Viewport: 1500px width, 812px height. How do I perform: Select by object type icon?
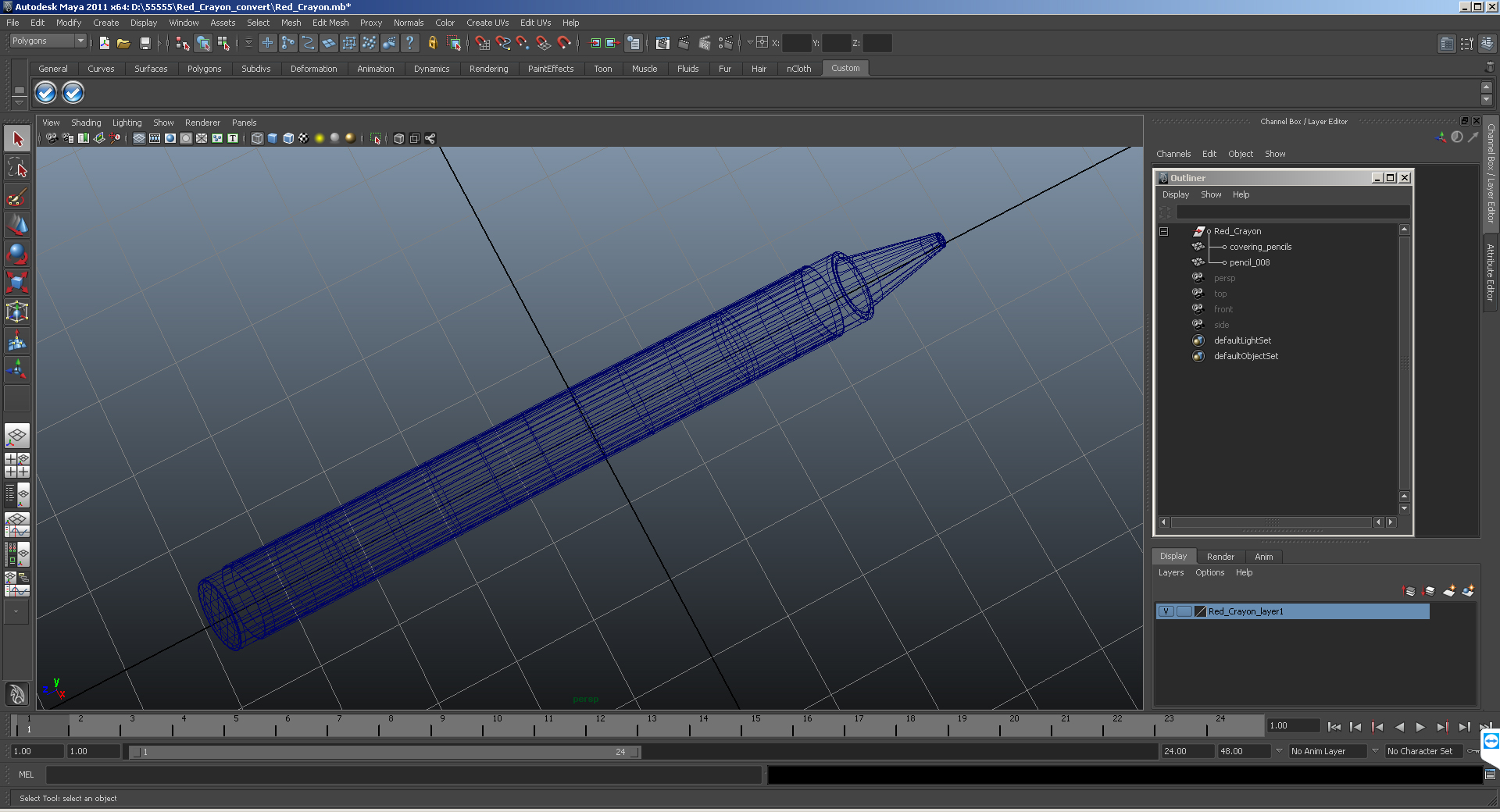[x=203, y=43]
